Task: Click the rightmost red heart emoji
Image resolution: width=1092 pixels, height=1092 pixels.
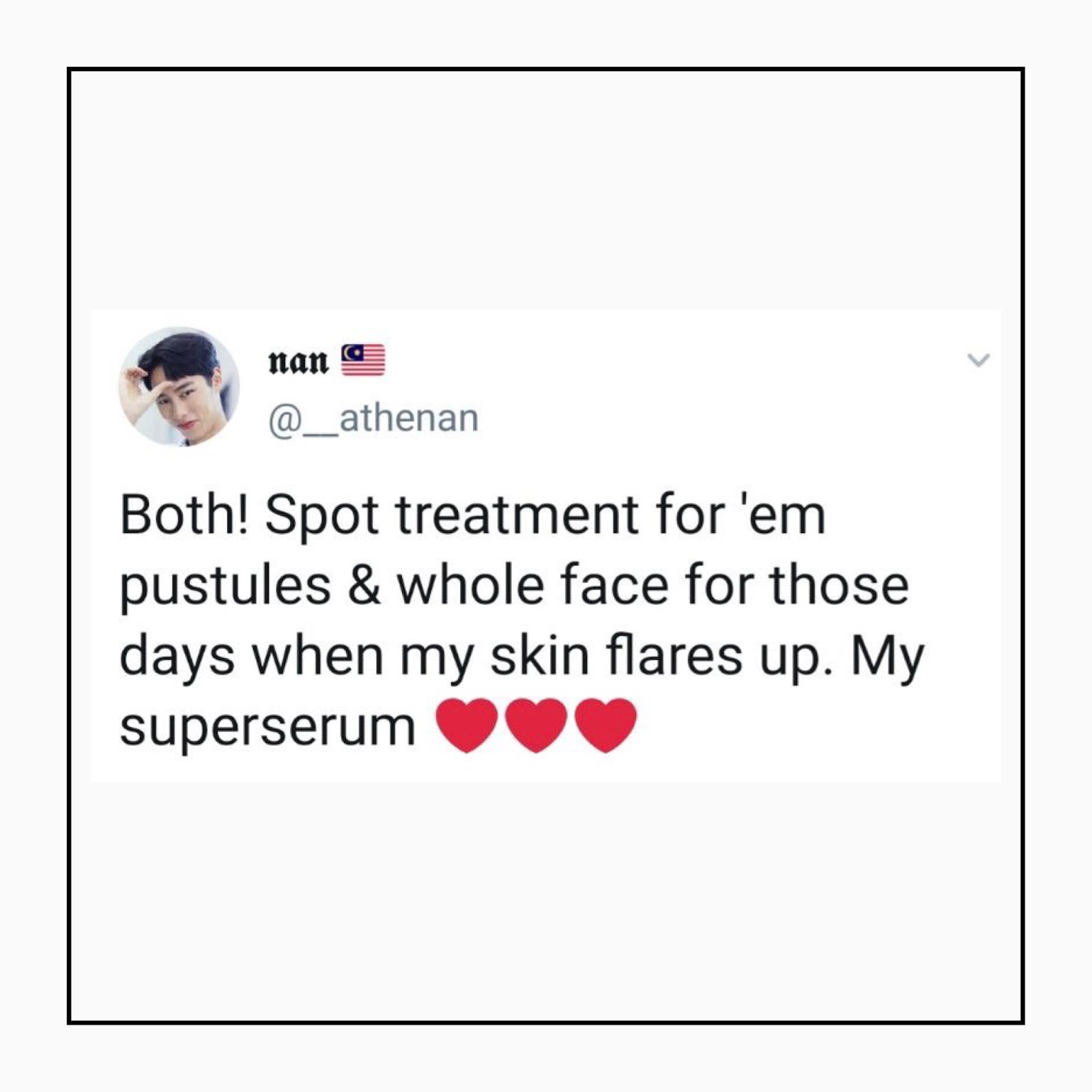Action: pos(606,725)
